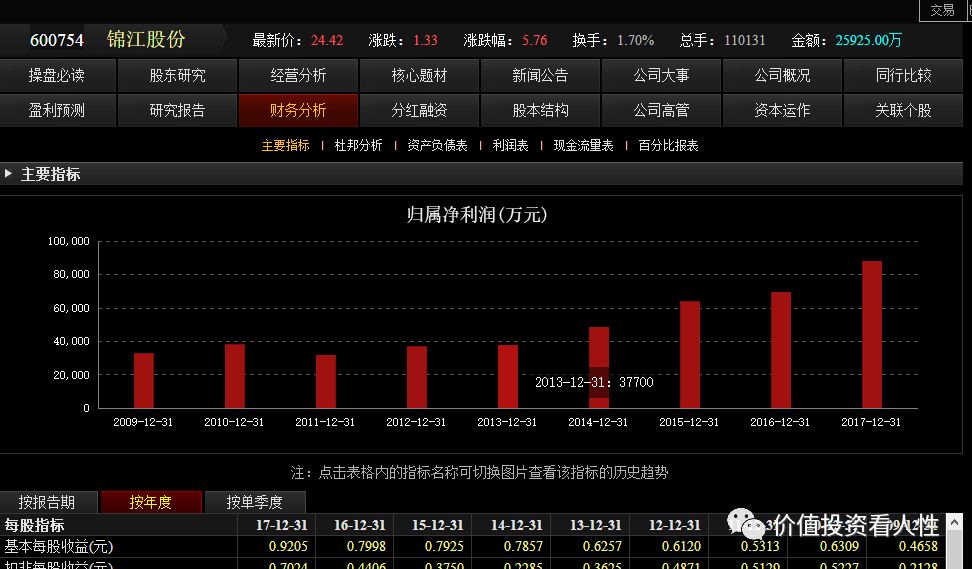Screen dimensions: 972x569
Task: Select the highlighted 财务分析 tab
Action: click(298, 110)
